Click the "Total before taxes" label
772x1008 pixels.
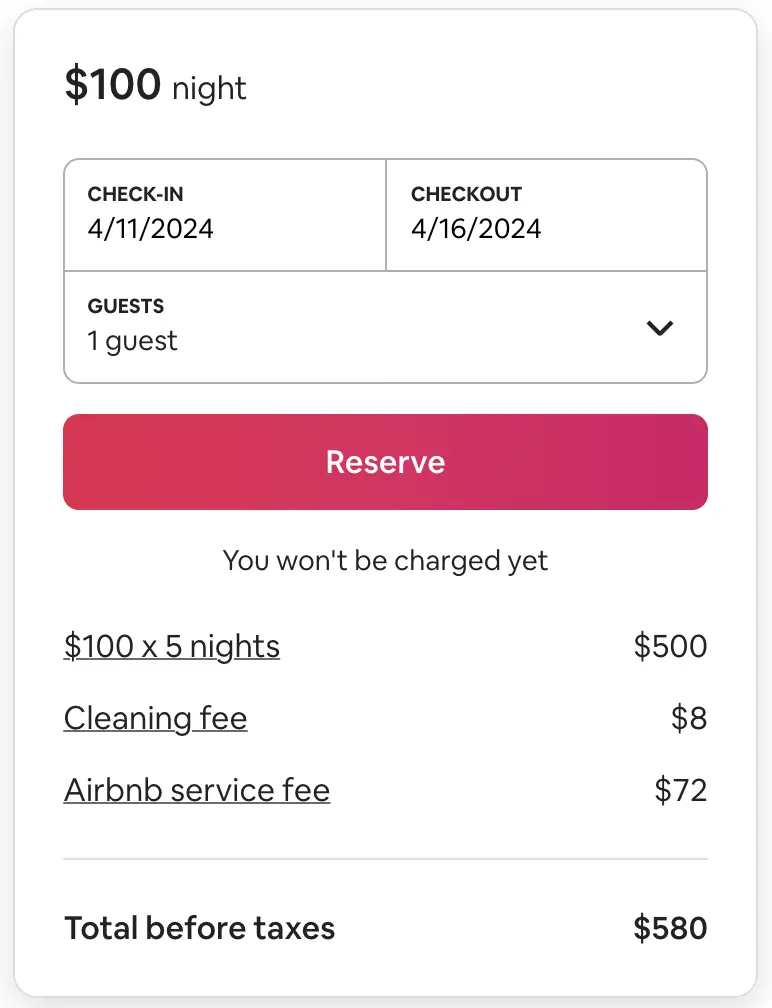(x=199, y=928)
